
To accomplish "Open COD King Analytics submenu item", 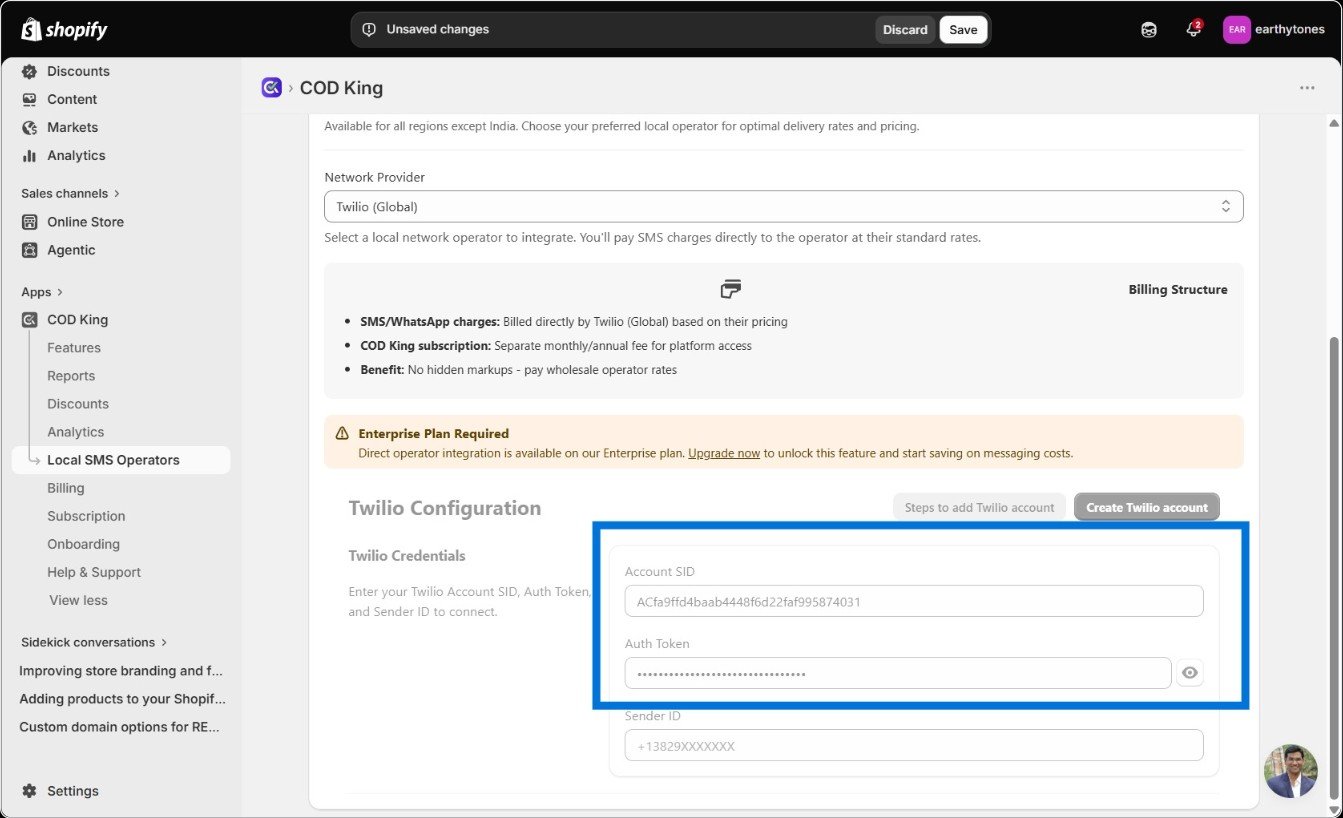I will (x=76, y=432).
